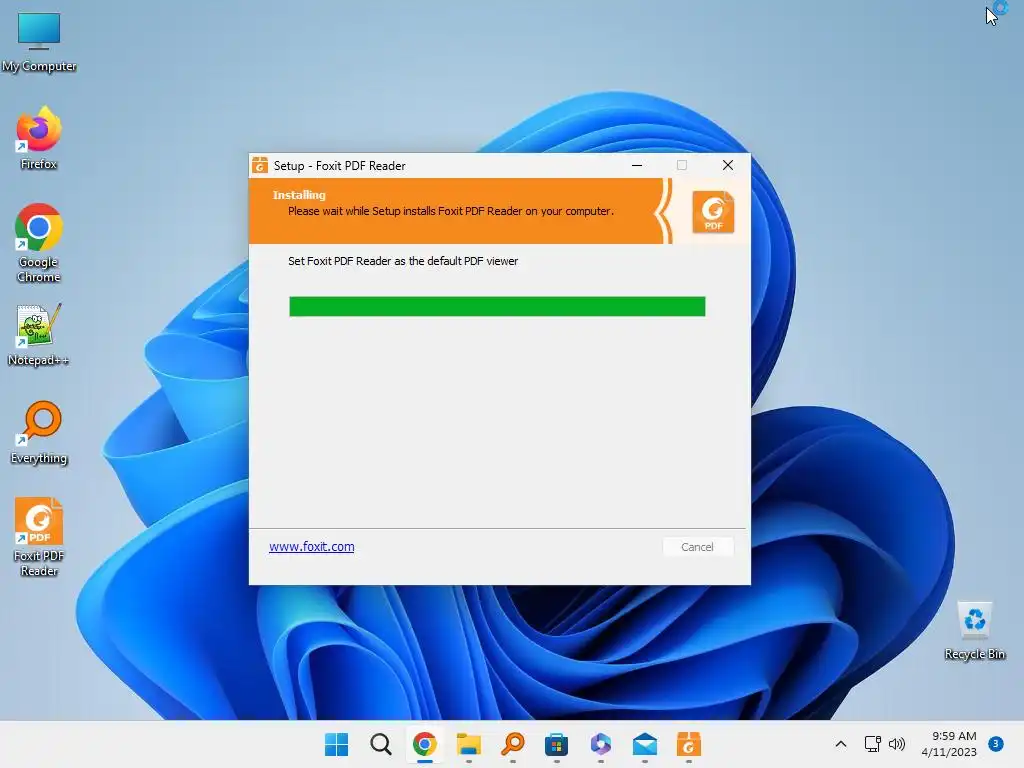The width and height of the screenshot is (1024, 768).
Task: Click the Foxit icon in setup title bar
Action: coord(260,165)
